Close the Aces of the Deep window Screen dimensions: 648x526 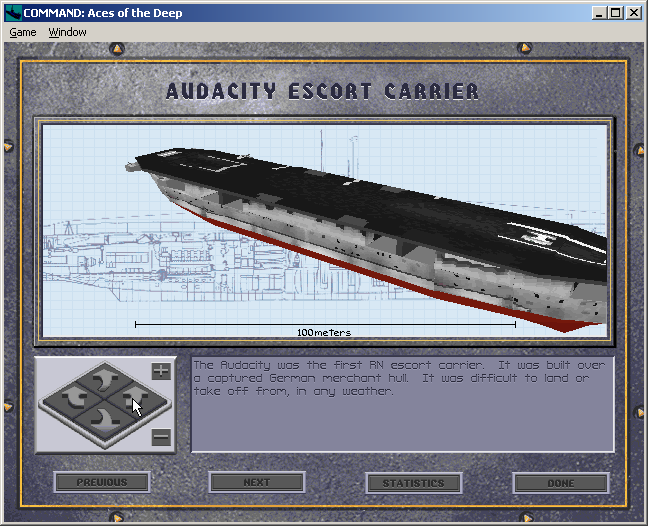[x=634, y=13]
